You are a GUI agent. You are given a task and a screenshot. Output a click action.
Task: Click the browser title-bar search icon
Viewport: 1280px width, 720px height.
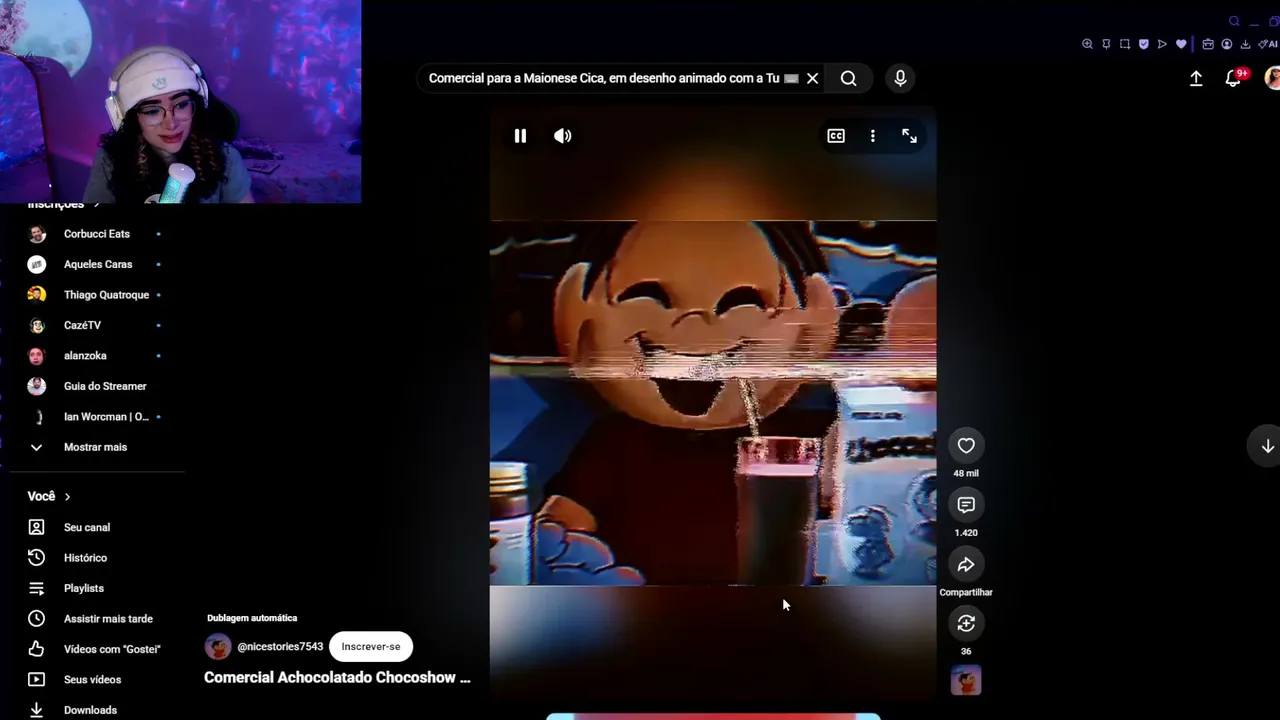1234,21
